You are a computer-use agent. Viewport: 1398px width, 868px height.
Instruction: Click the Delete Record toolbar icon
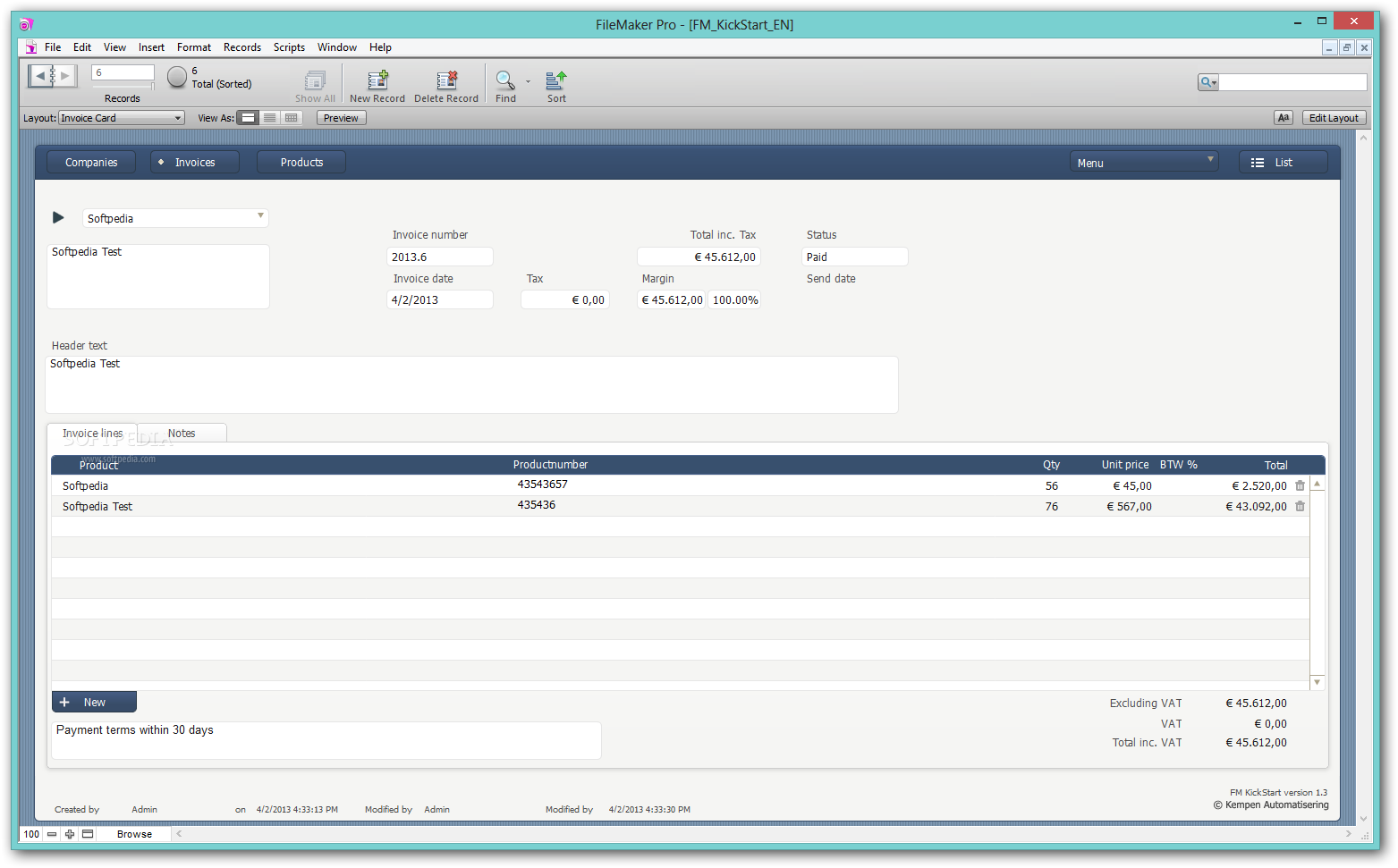click(446, 80)
